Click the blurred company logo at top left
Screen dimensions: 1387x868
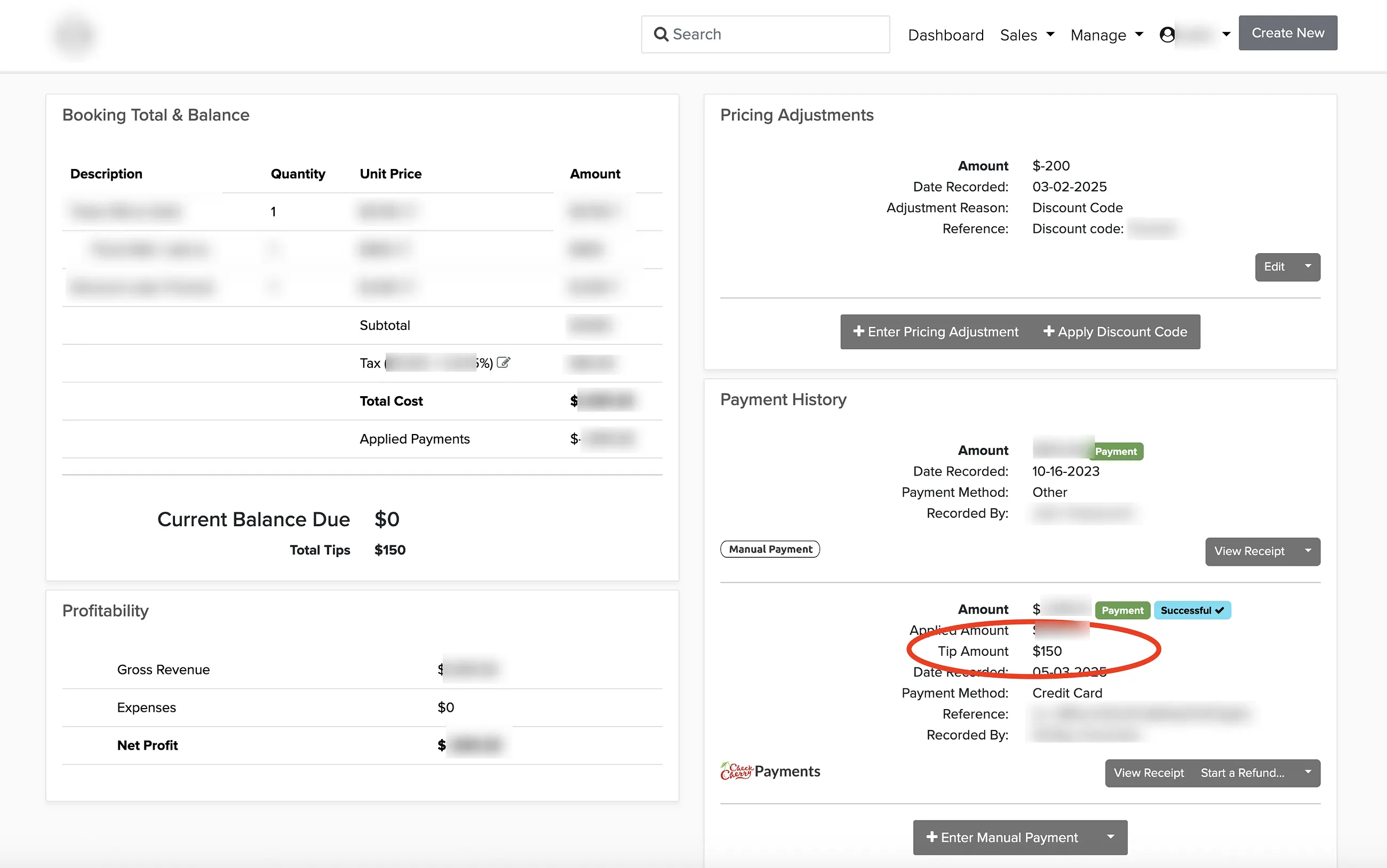click(x=75, y=36)
